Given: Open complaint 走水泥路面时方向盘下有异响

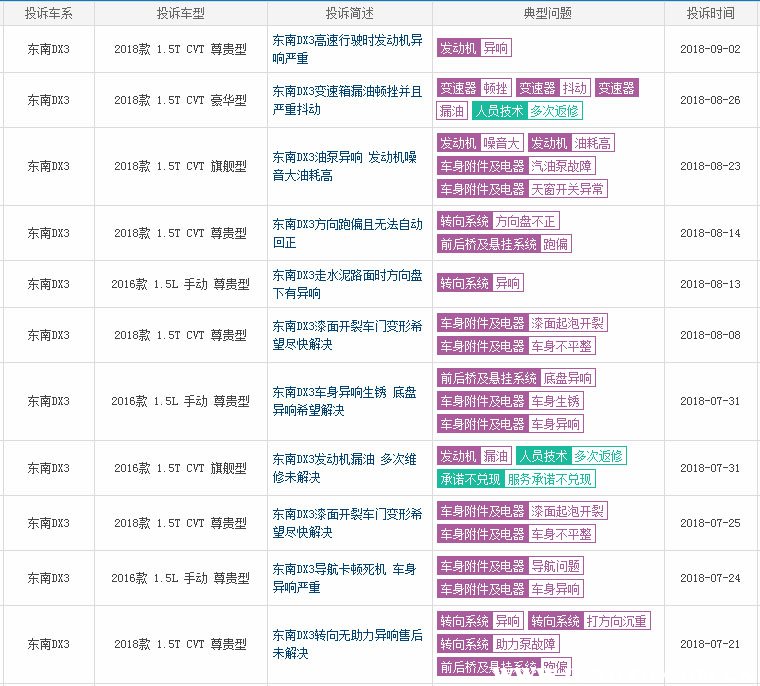Looking at the screenshot, I should (347, 284).
